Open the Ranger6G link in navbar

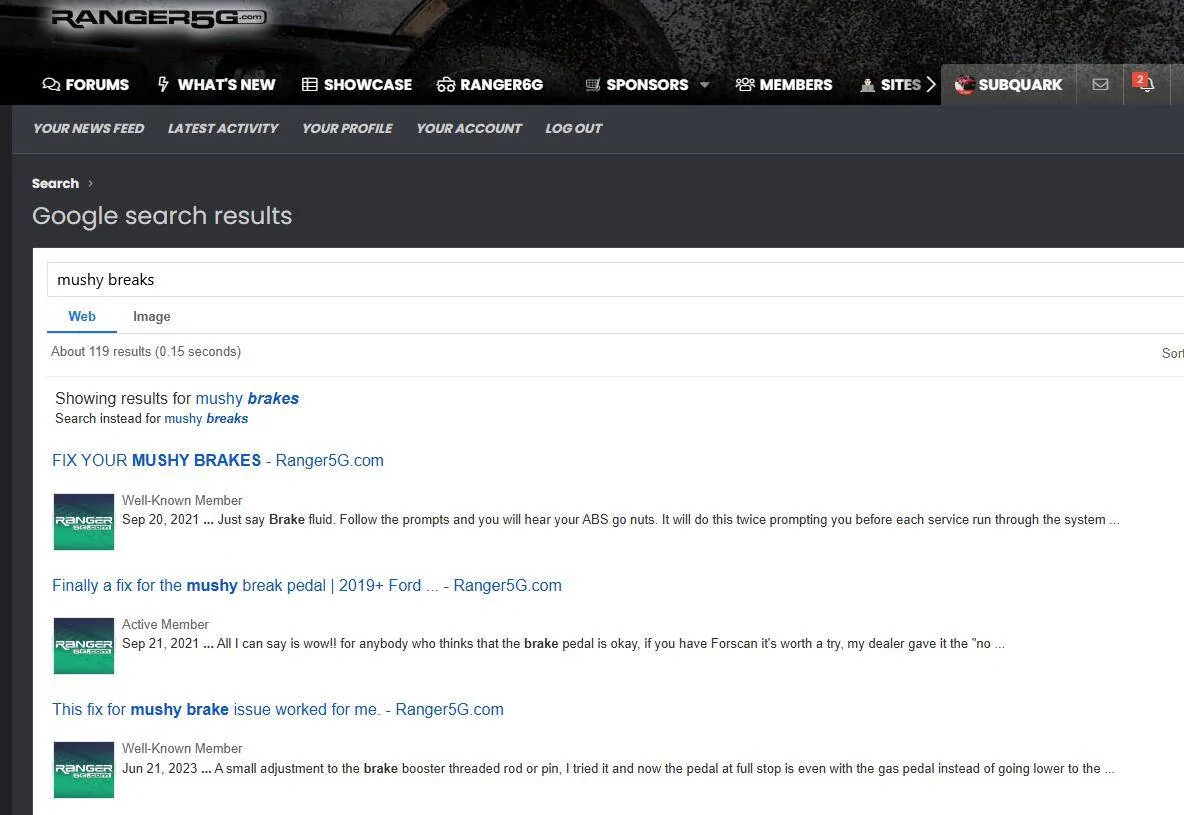pyautogui.click(x=489, y=85)
